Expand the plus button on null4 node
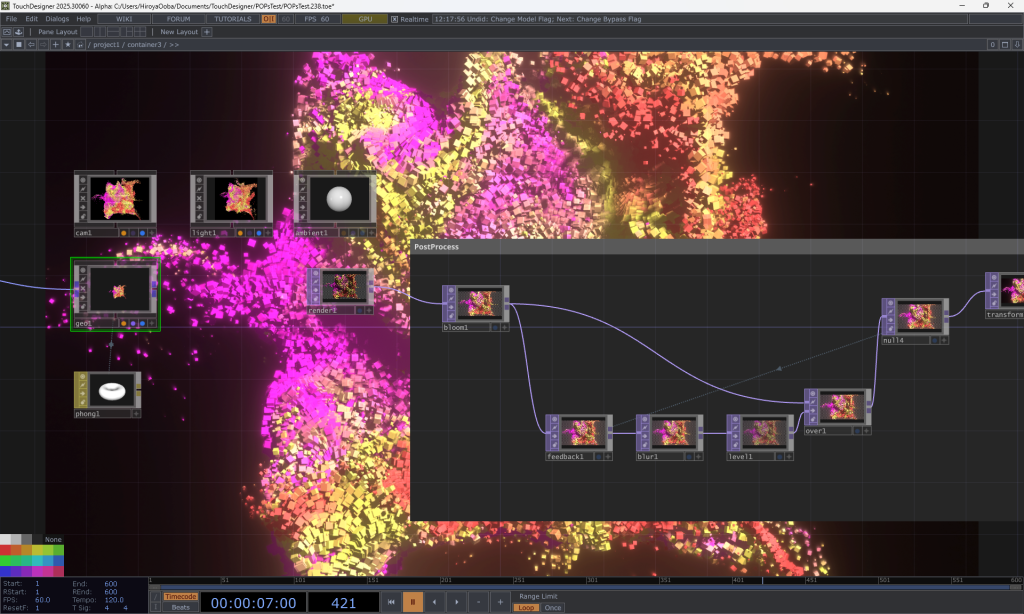This screenshot has width=1024, height=614. (944, 340)
